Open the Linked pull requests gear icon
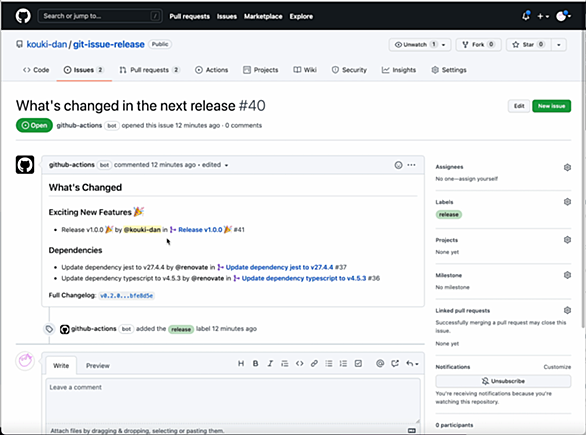Viewport: 586px width, 435px height. pyautogui.click(x=567, y=310)
